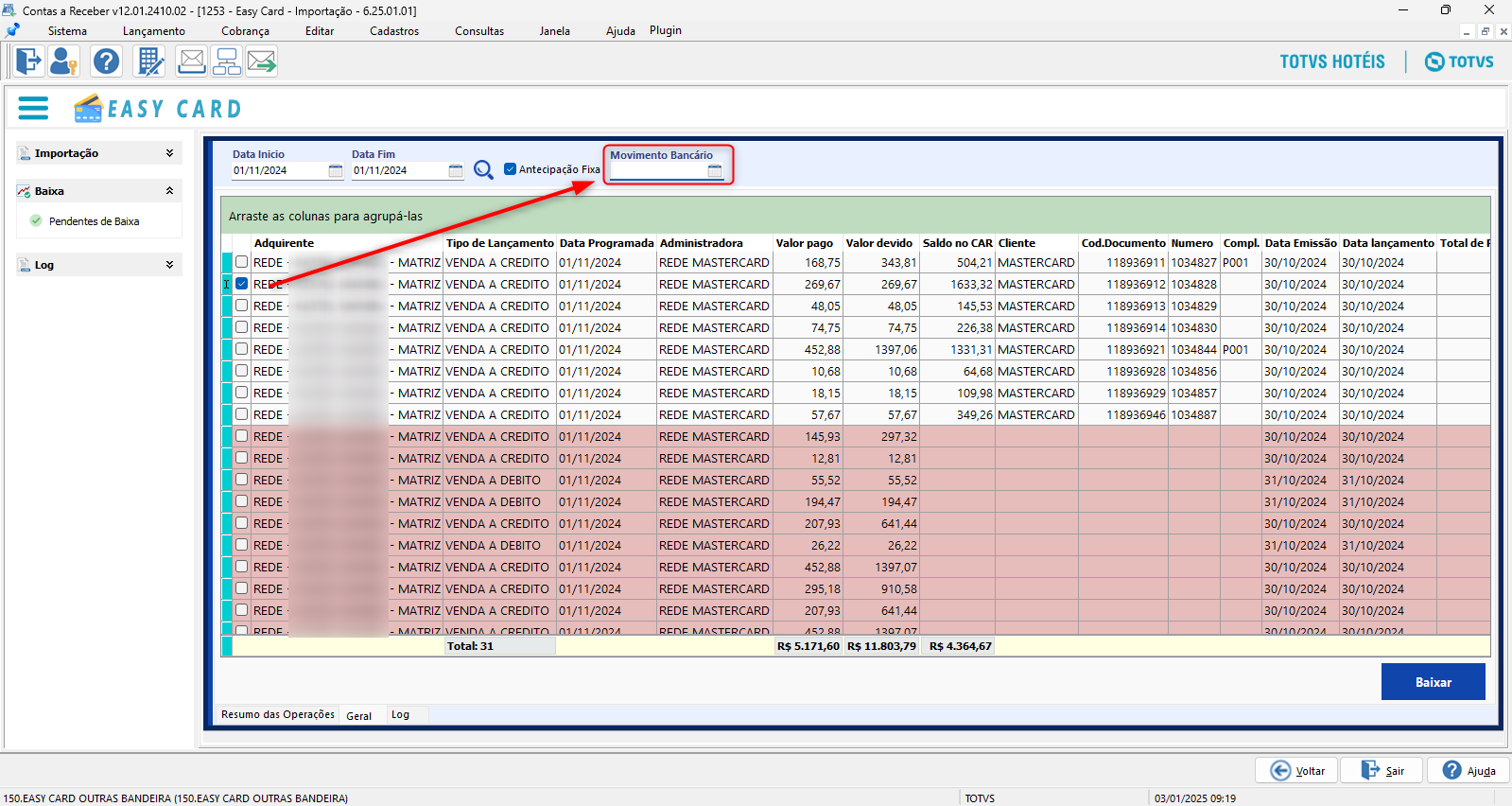Sort by the Data Programada column header
This screenshot has width=1512, height=806.
pos(607,243)
